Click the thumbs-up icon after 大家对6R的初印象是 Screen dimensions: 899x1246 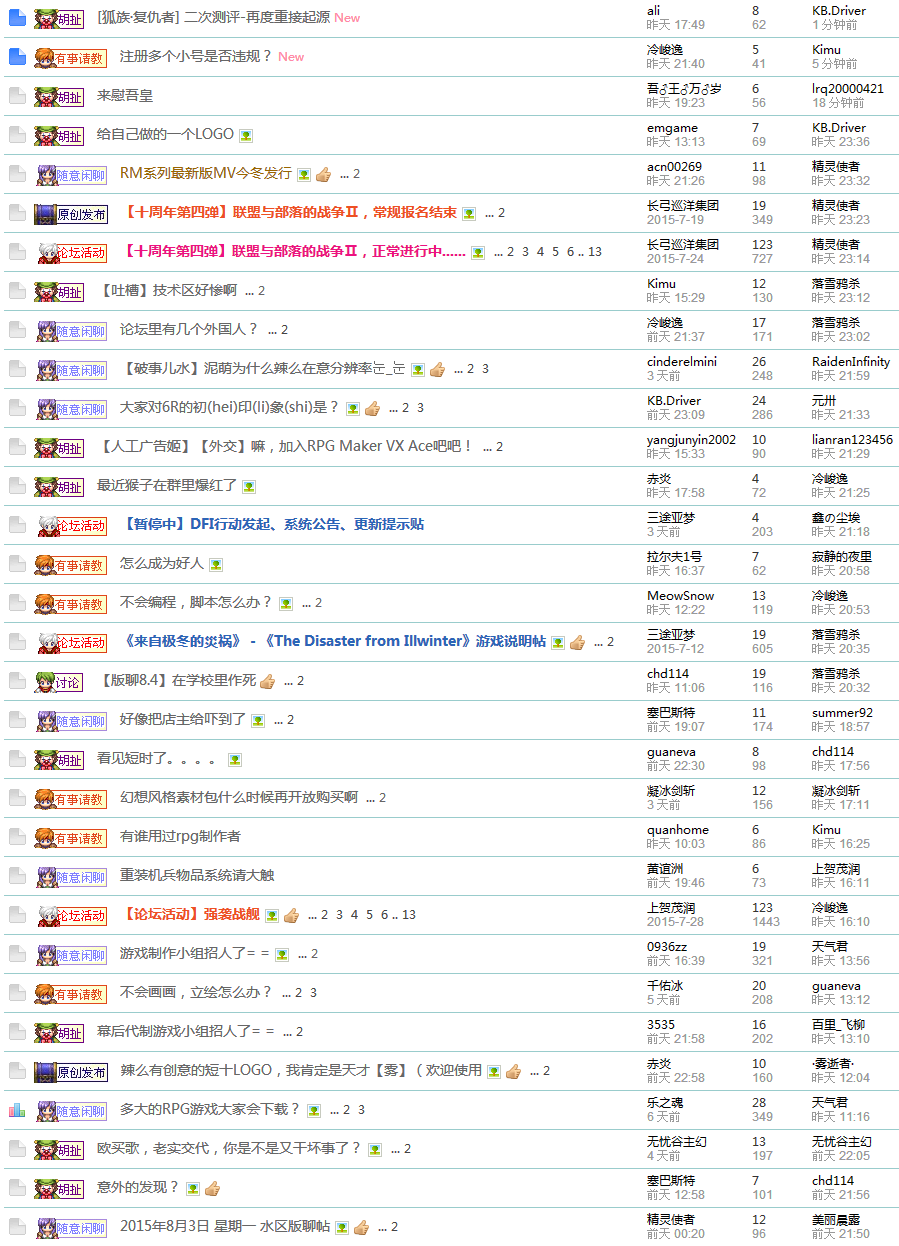tap(372, 408)
